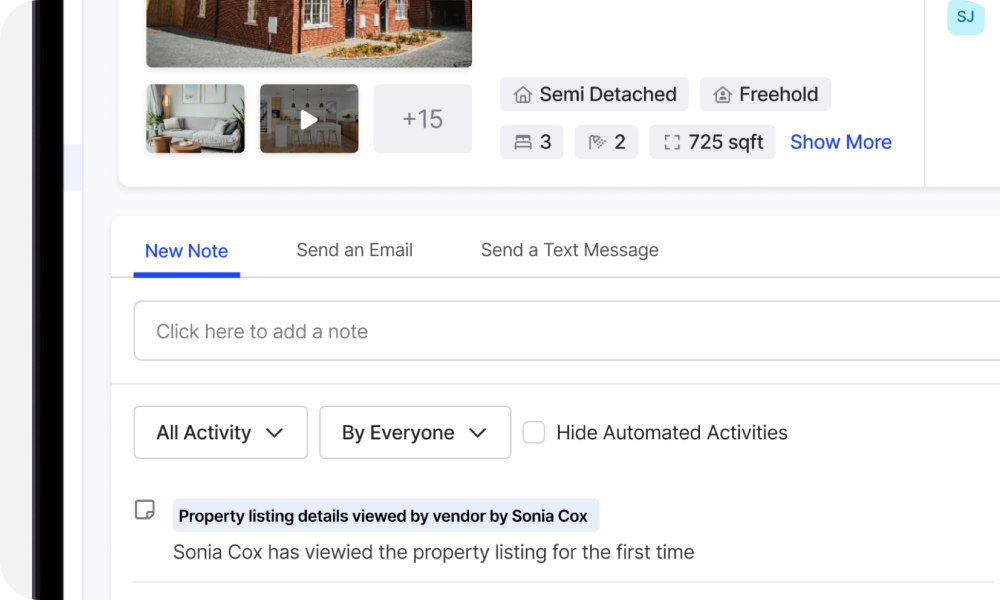Enable Hide Automated Activities checkbox

[534, 432]
